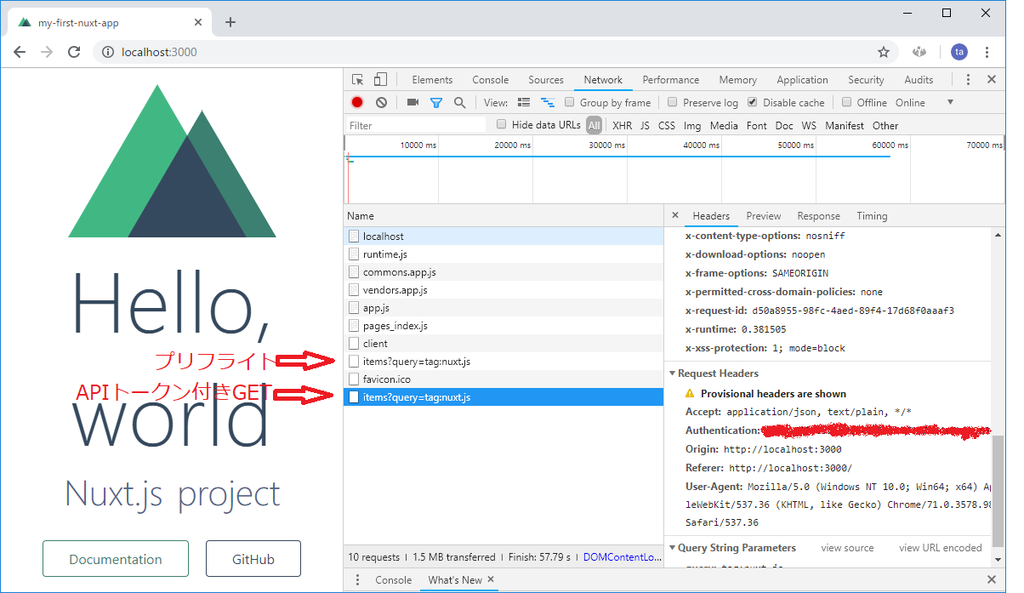Show the Preview tab of request

pyautogui.click(x=763, y=216)
